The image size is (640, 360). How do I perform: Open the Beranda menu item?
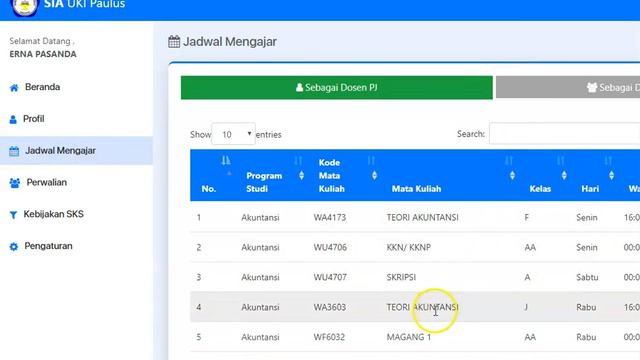click(42, 87)
